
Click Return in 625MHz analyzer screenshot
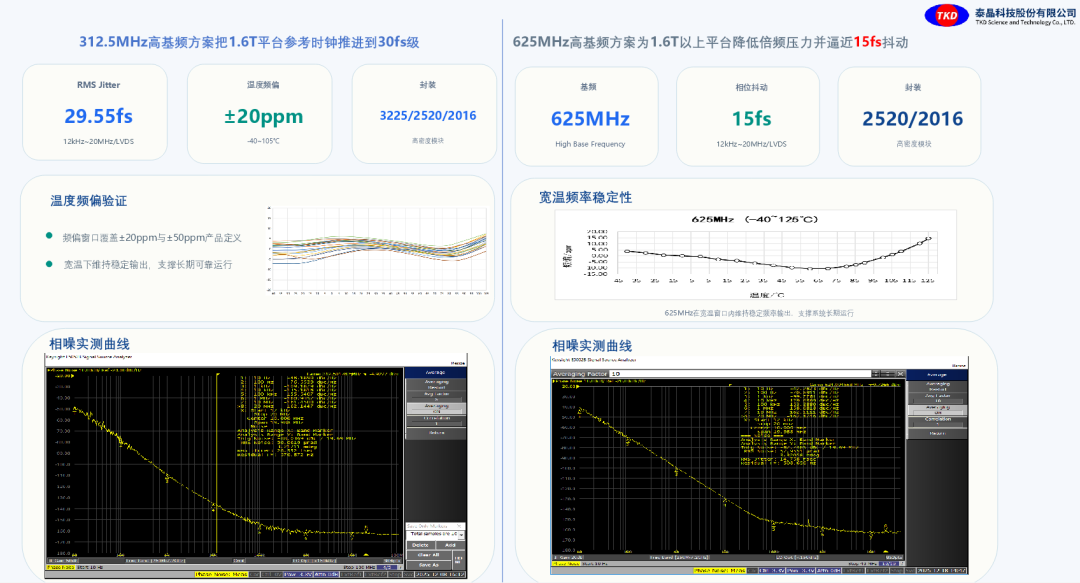[937, 433]
